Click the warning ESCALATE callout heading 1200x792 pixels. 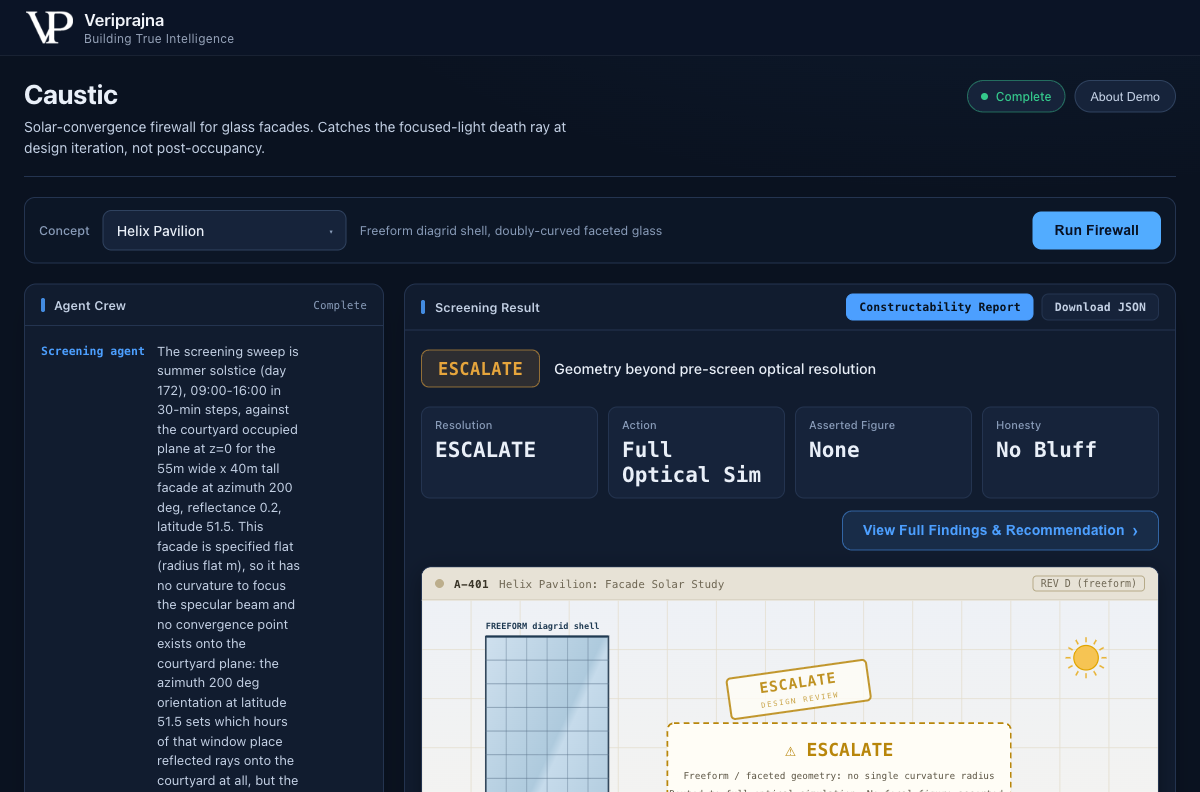click(839, 750)
